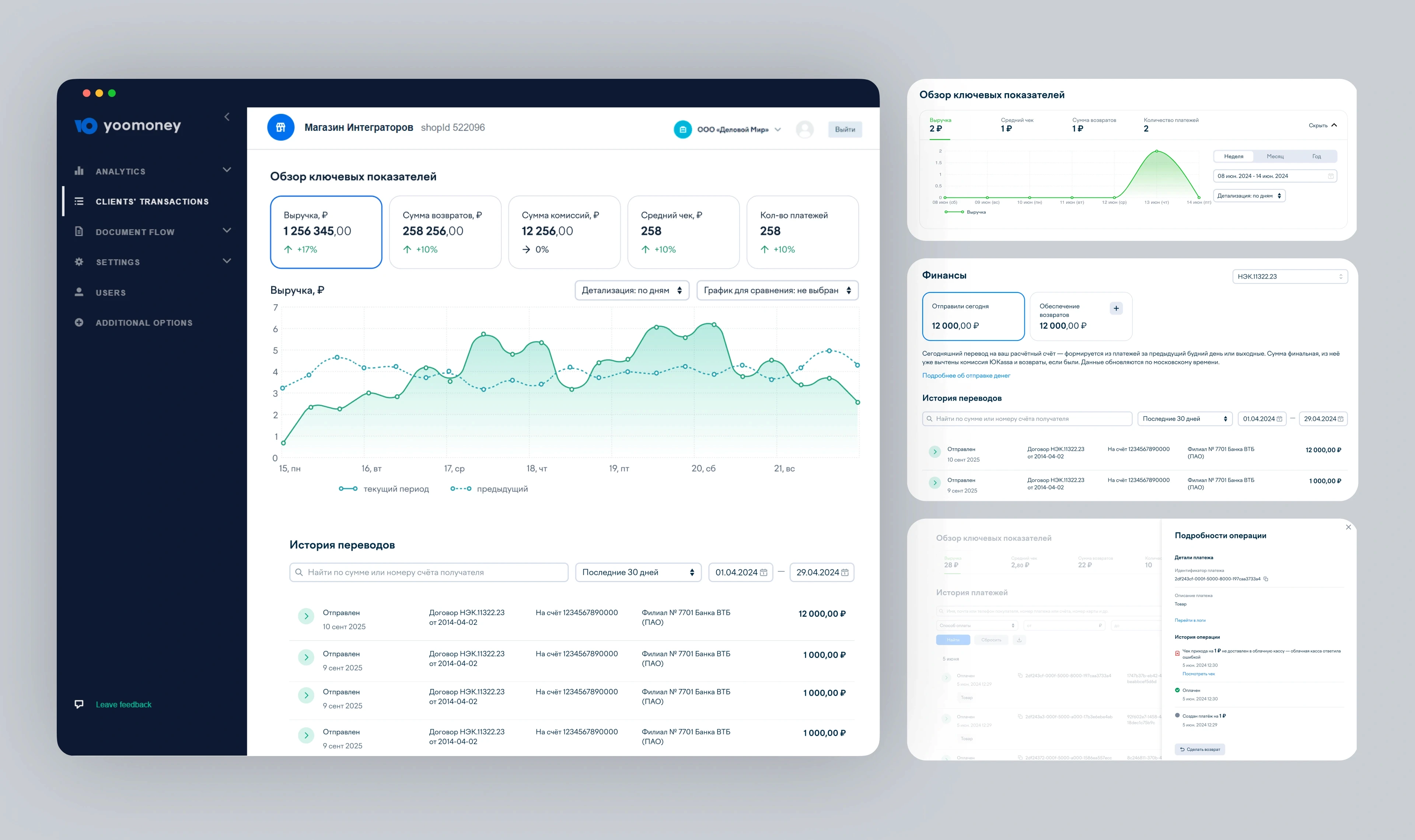This screenshot has width=1415, height=840.
Task: Click the Leave feedback chat icon
Action: (79, 704)
